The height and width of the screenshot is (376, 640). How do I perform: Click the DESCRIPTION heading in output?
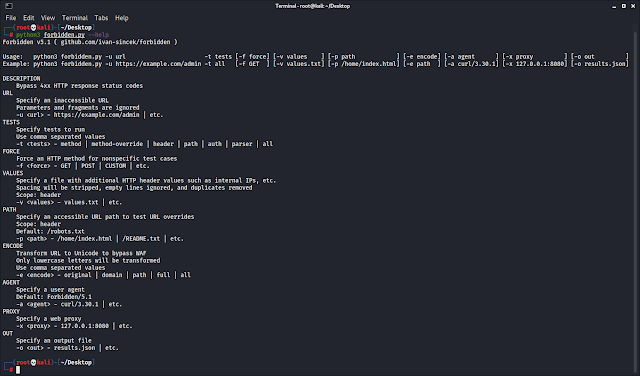[x=21, y=78]
